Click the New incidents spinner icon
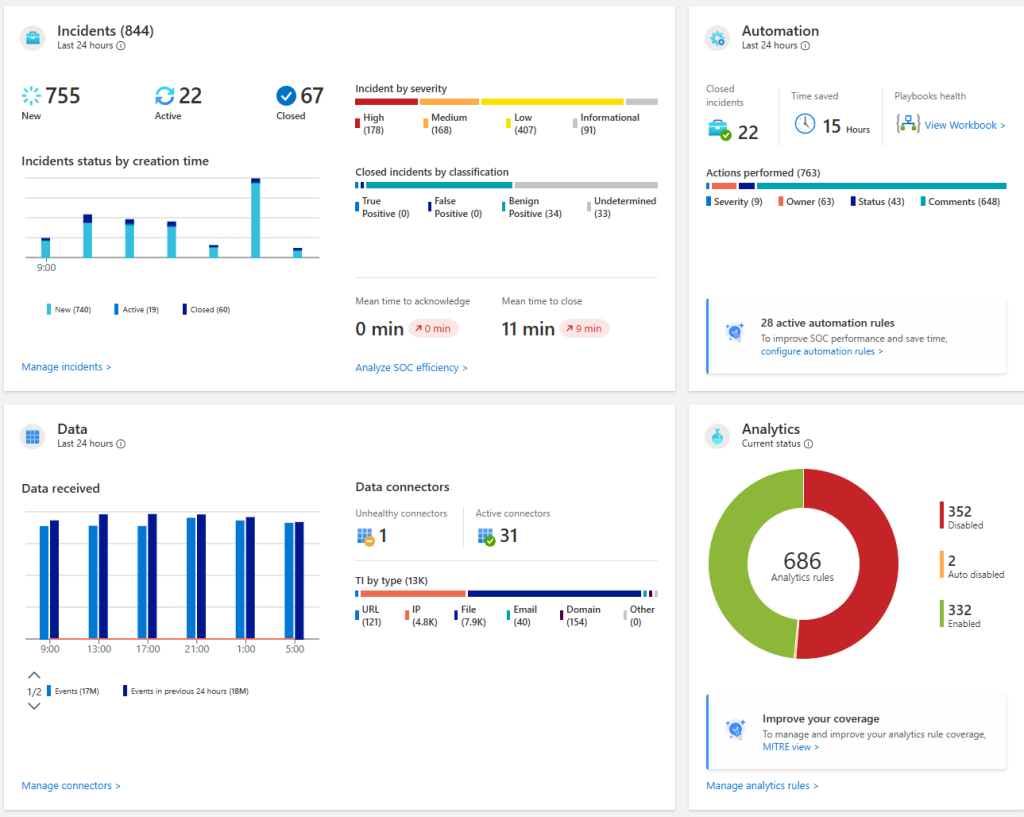This screenshot has width=1024, height=817. coord(31,95)
